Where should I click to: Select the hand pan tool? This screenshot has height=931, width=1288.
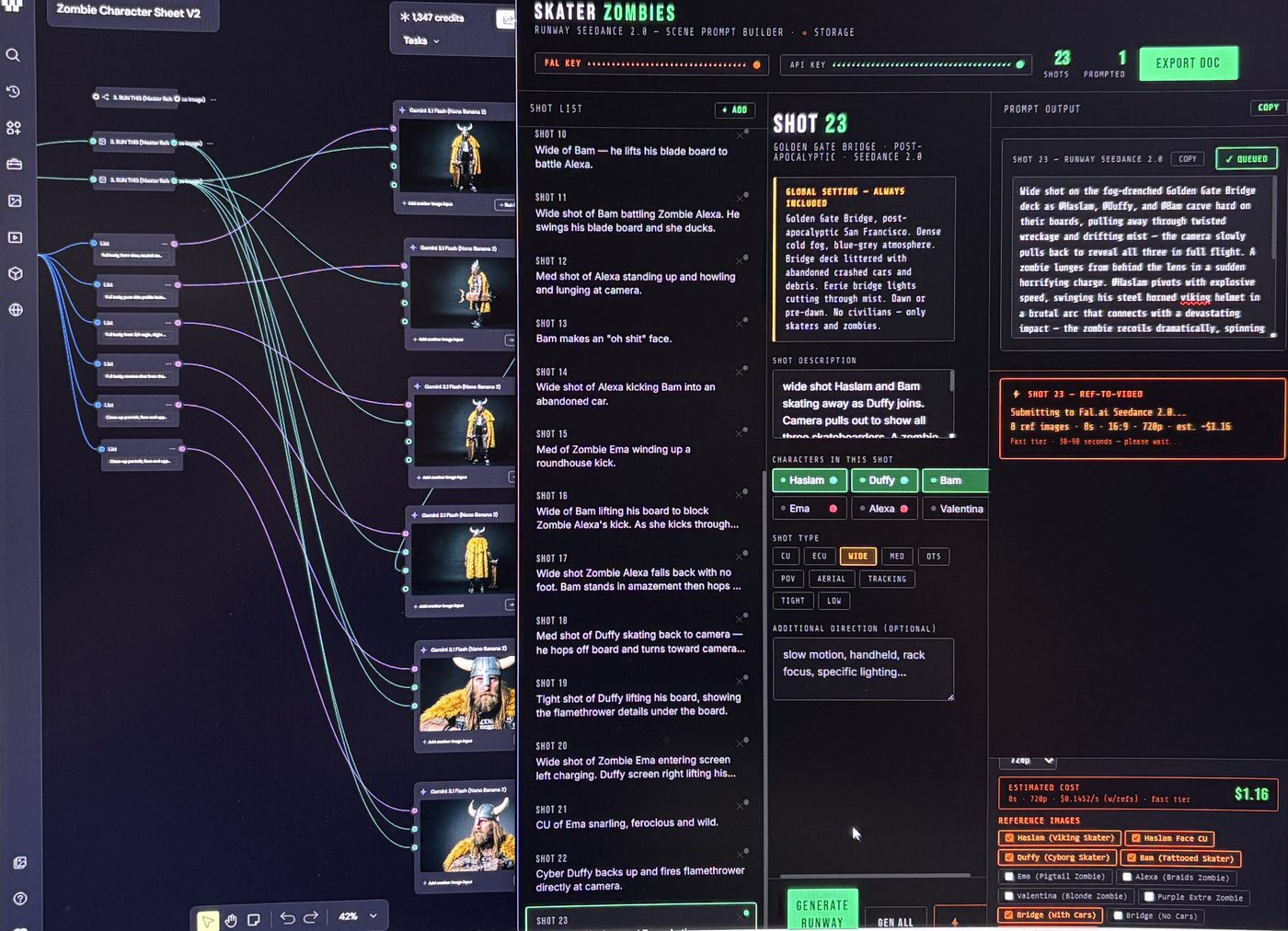(231, 919)
